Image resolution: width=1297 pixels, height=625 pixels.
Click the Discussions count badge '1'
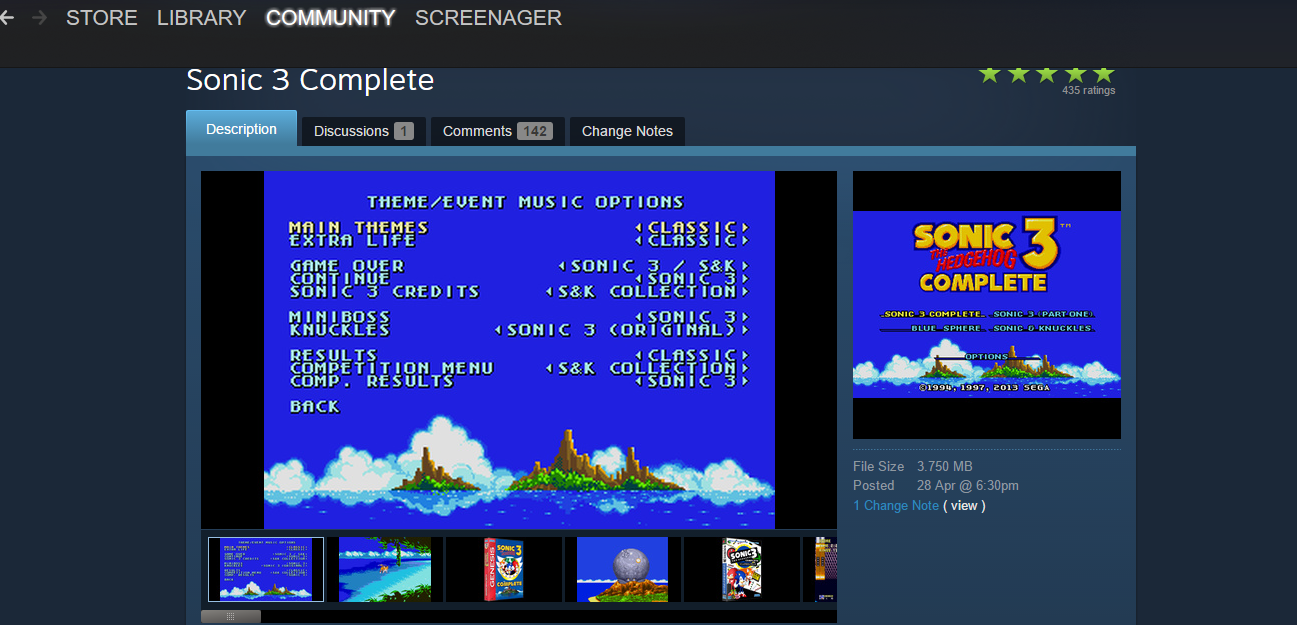pos(404,131)
